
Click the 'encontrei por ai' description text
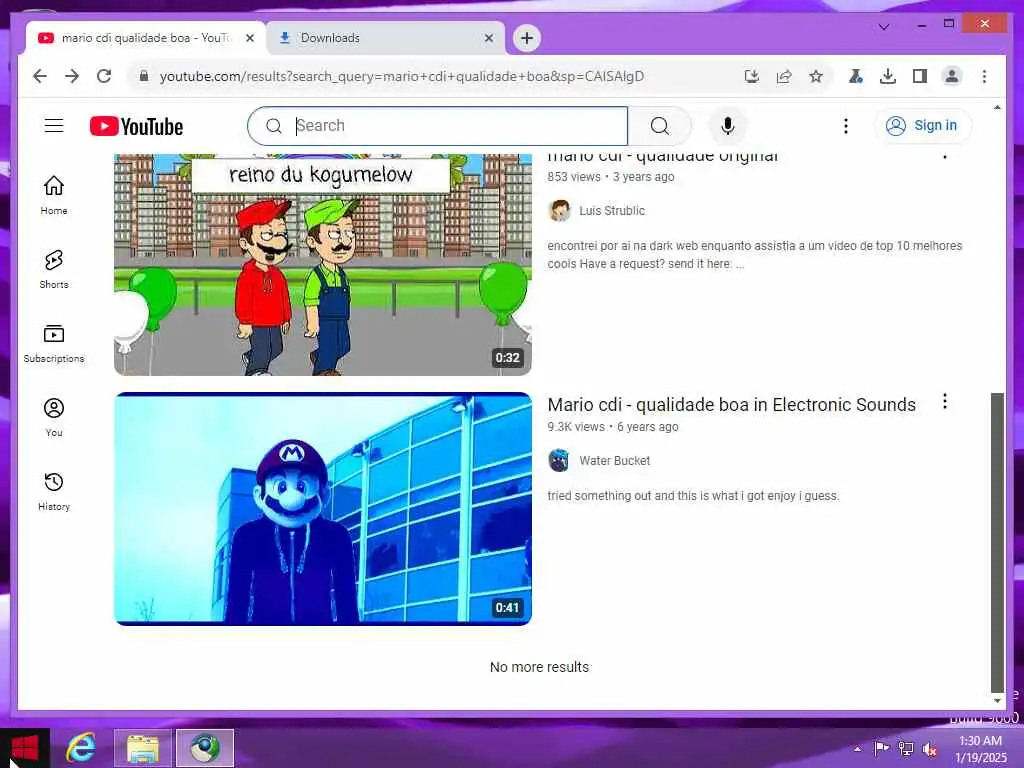point(754,255)
